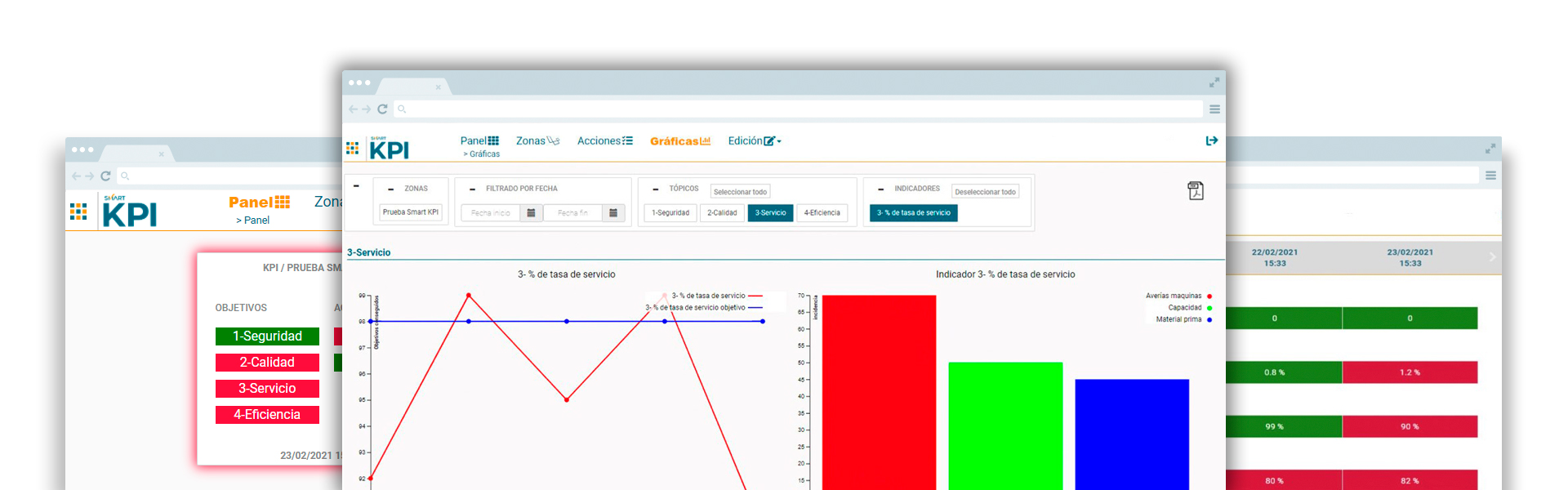The width and height of the screenshot is (1568, 490).
Task: Click the 1.2 % red cell in right window
Action: (1410, 372)
